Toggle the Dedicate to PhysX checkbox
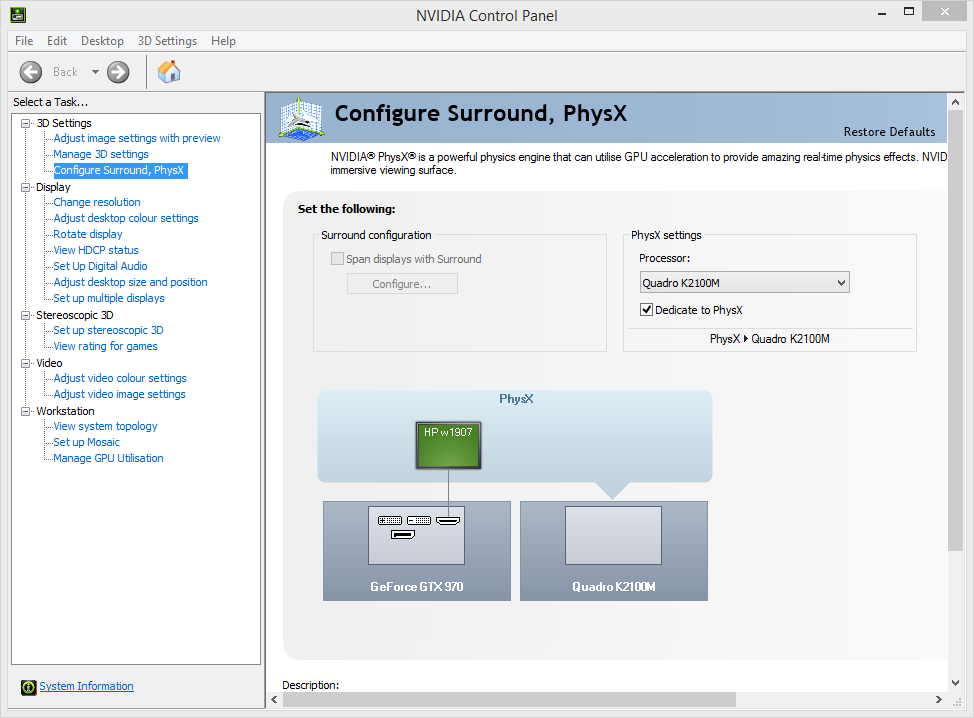974x718 pixels. point(647,309)
